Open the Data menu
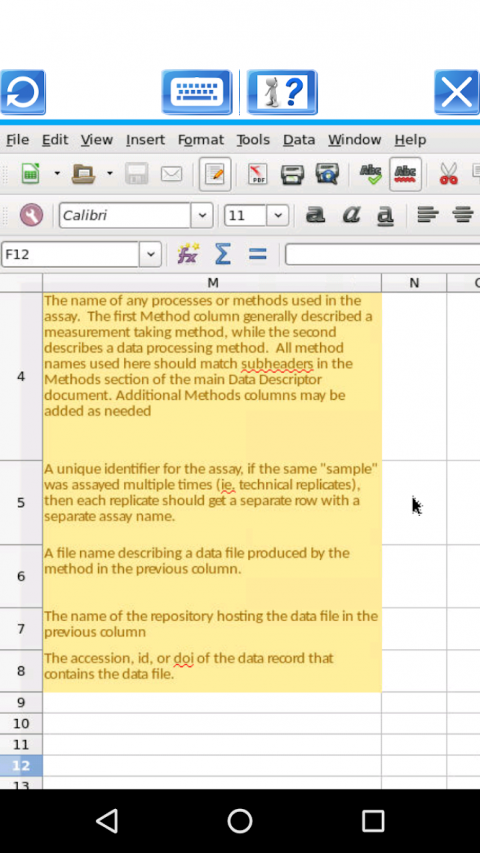 pos(299,140)
